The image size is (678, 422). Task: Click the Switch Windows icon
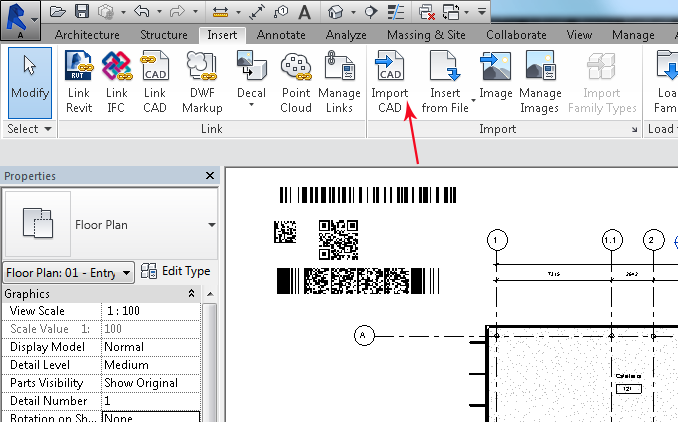(451, 12)
